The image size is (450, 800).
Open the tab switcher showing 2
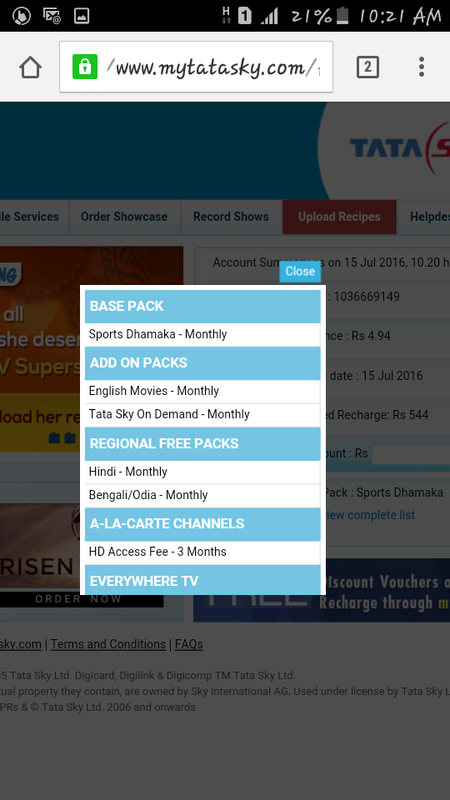click(367, 67)
